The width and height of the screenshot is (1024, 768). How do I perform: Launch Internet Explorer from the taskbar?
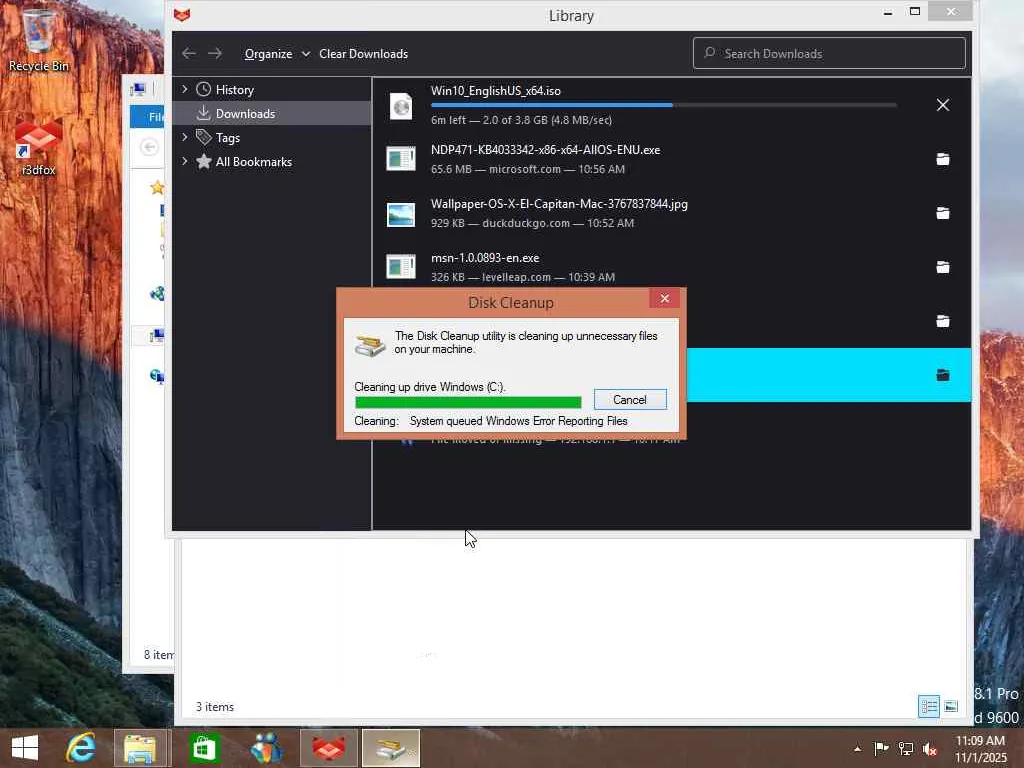tap(81, 748)
